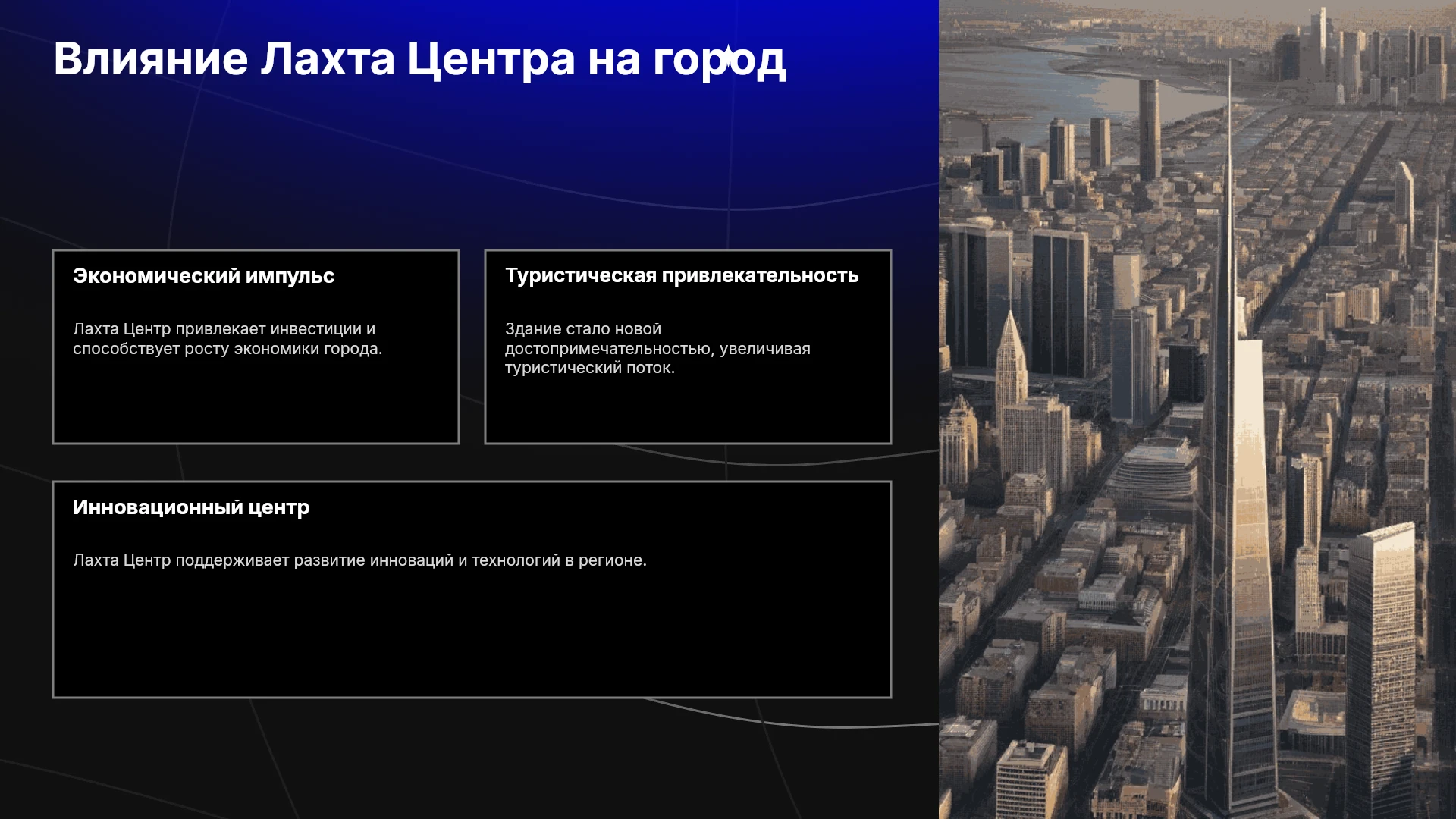Click the glass tower at photo's lower right
The width and height of the screenshot is (1456, 819).
1380,667
